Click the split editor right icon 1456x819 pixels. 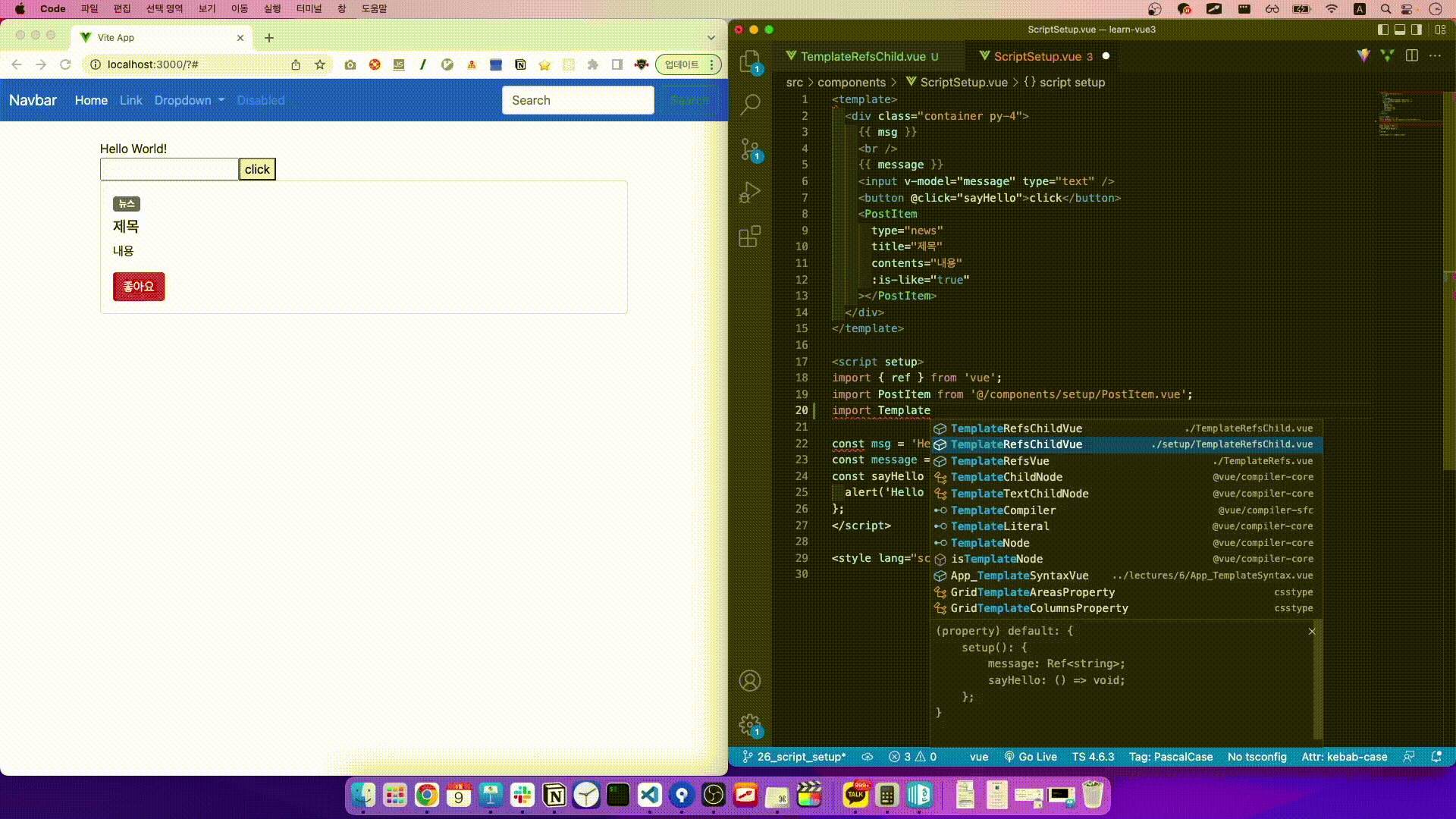[1412, 55]
